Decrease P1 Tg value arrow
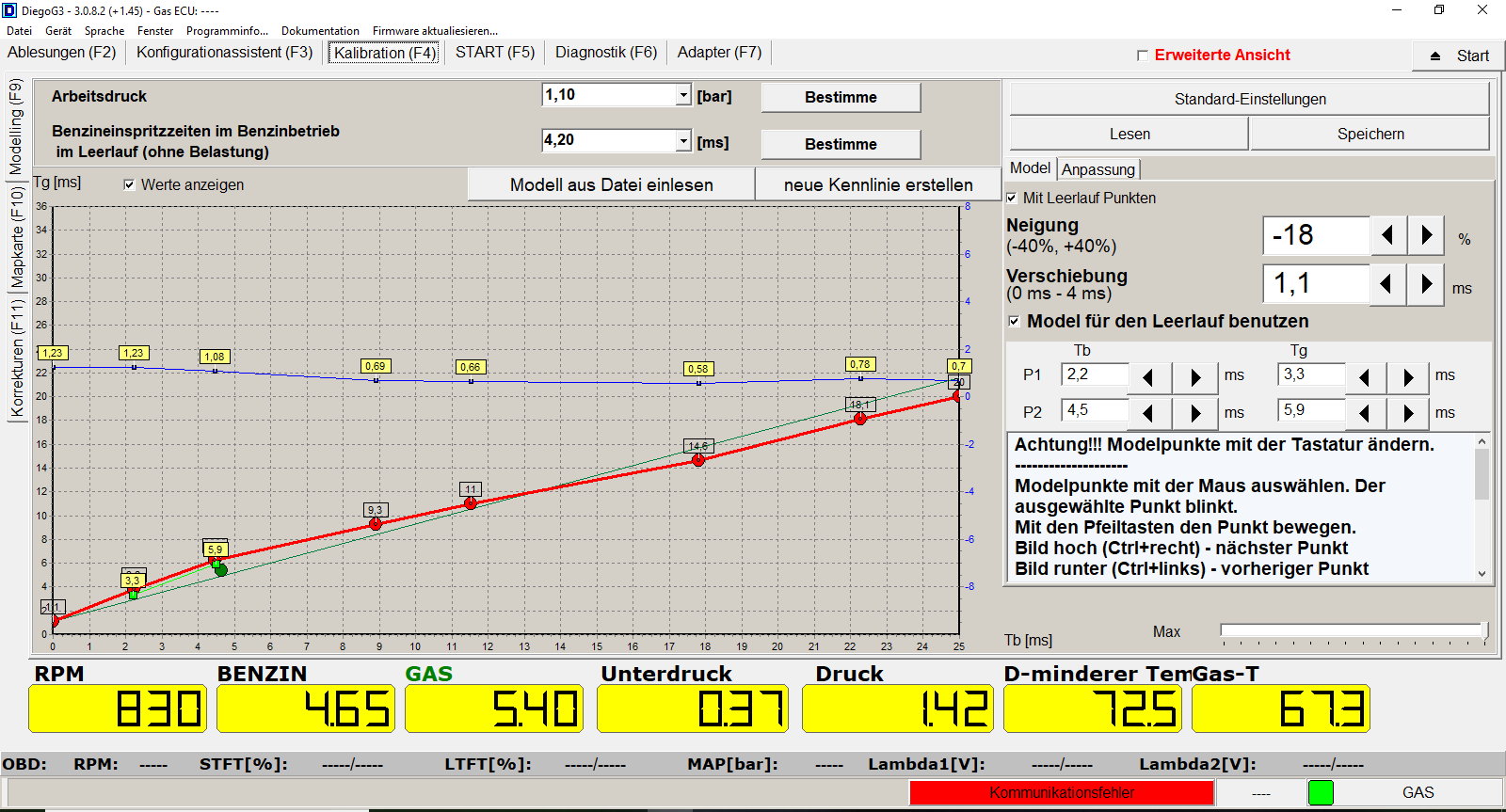1506x812 pixels. point(1365,377)
